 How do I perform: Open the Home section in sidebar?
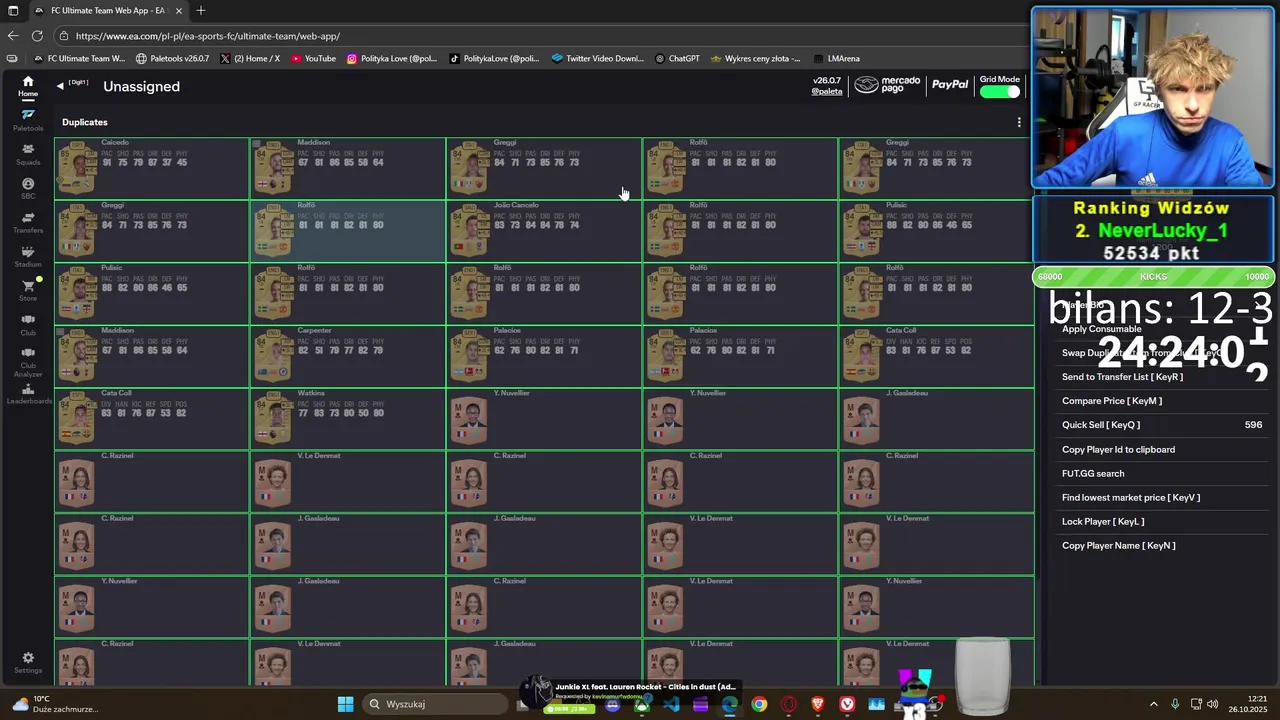(x=28, y=87)
